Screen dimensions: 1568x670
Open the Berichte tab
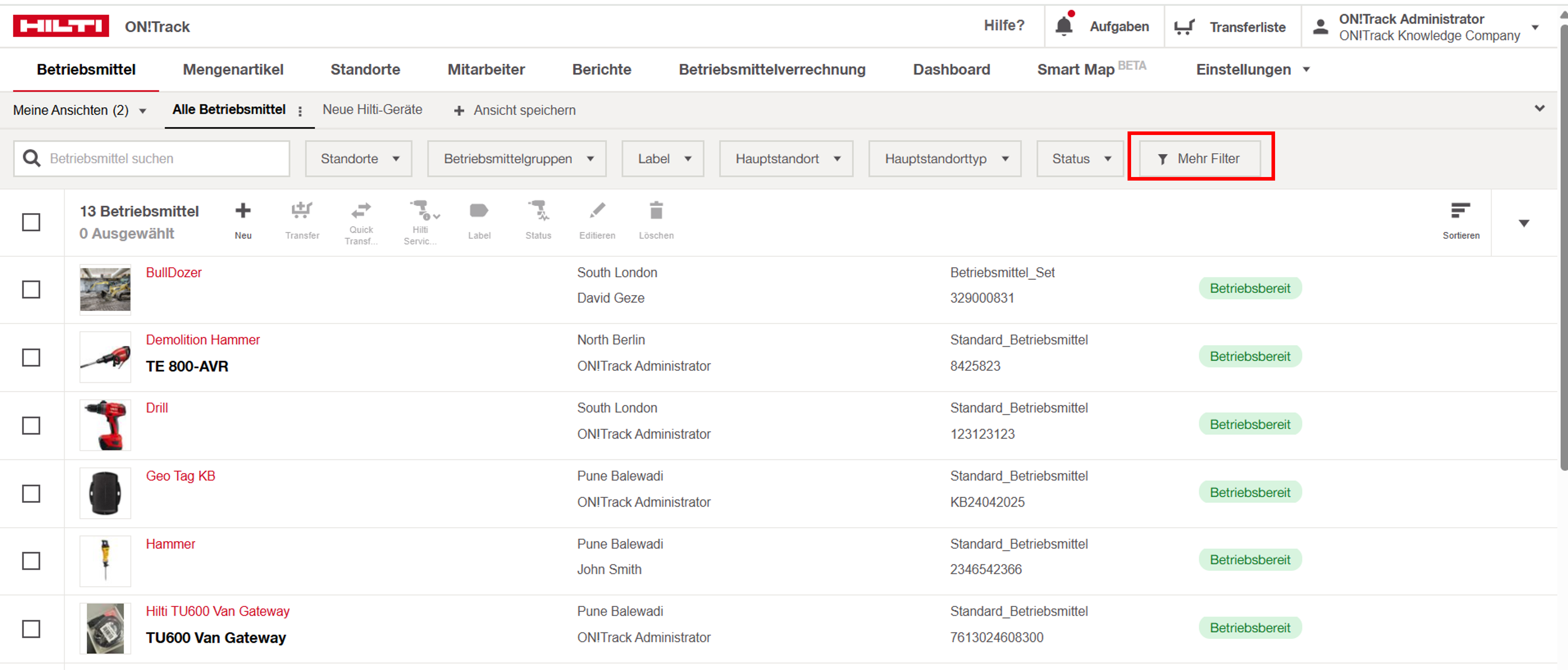602,69
